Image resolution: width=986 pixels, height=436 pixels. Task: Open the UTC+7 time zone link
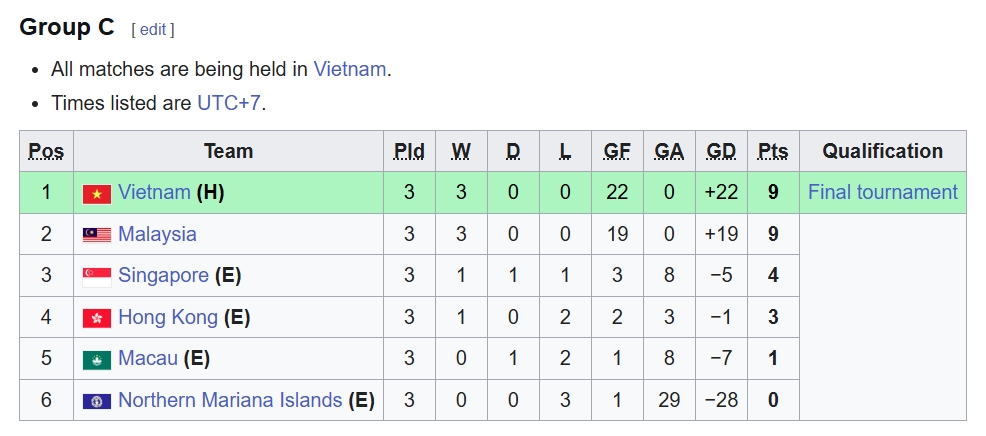tap(229, 102)
